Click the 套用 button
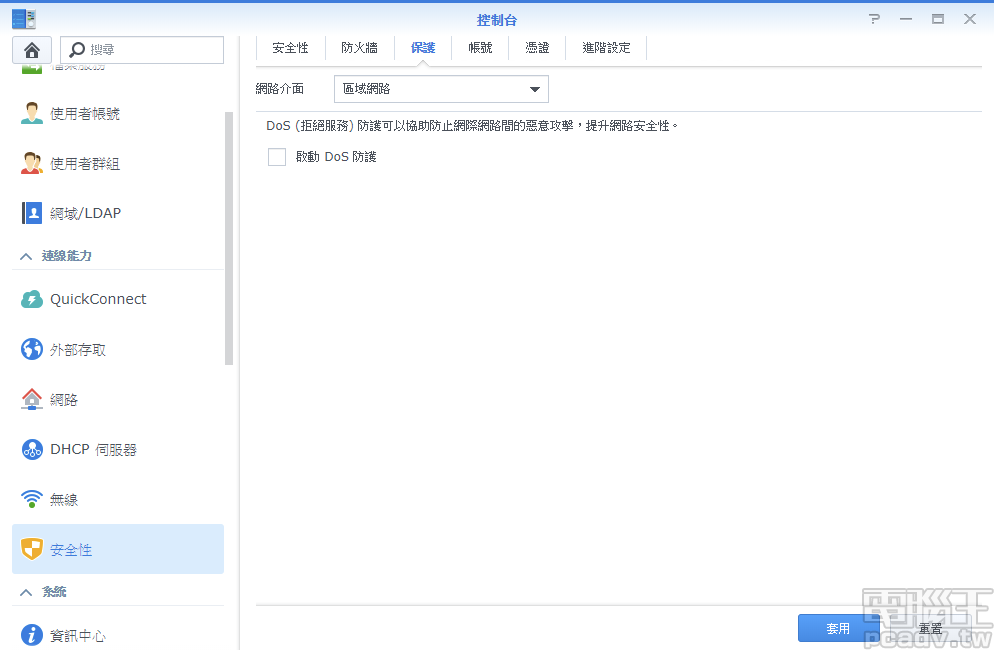994x650 pixels. [838, 627]
